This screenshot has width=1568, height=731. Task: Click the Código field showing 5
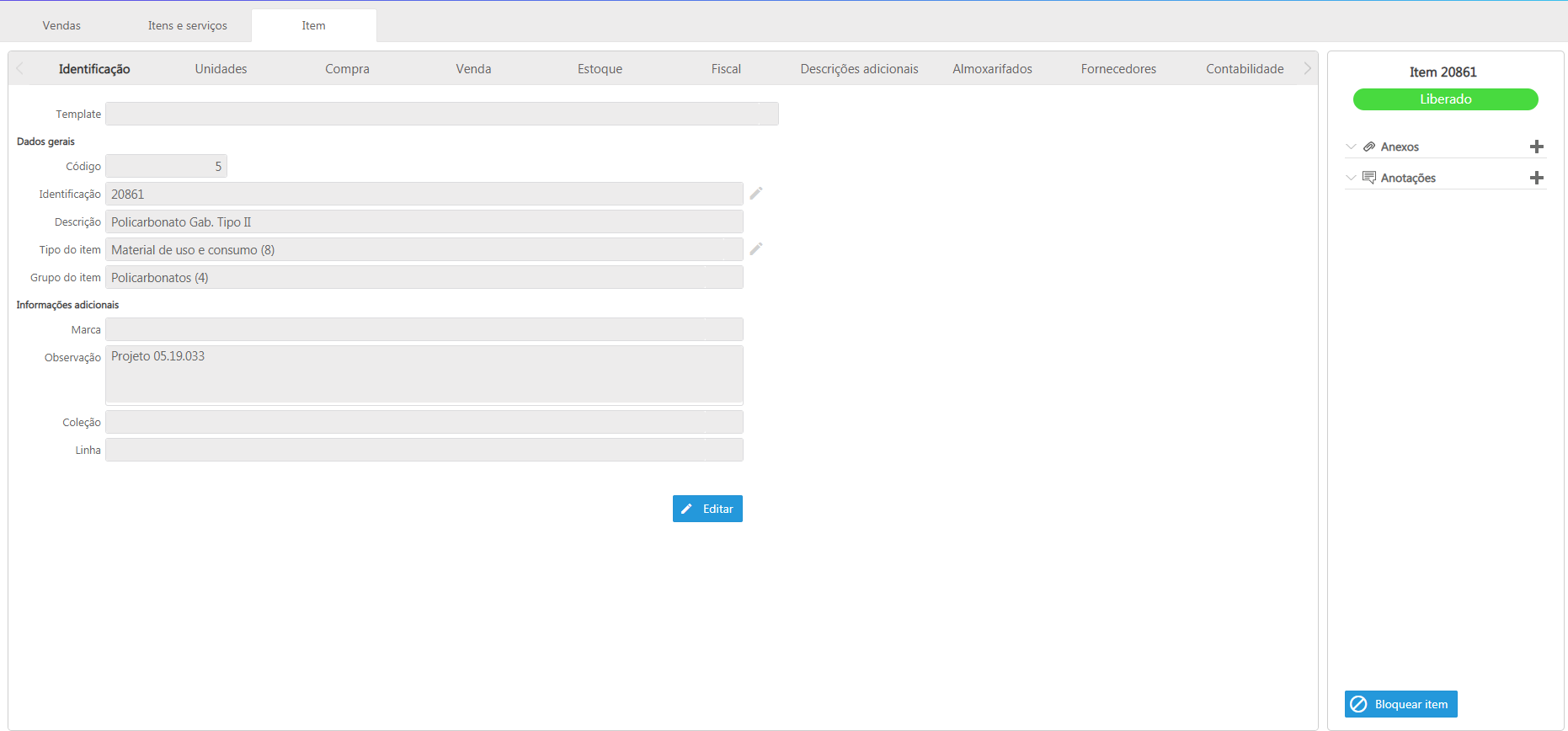[x=166, y=166]
